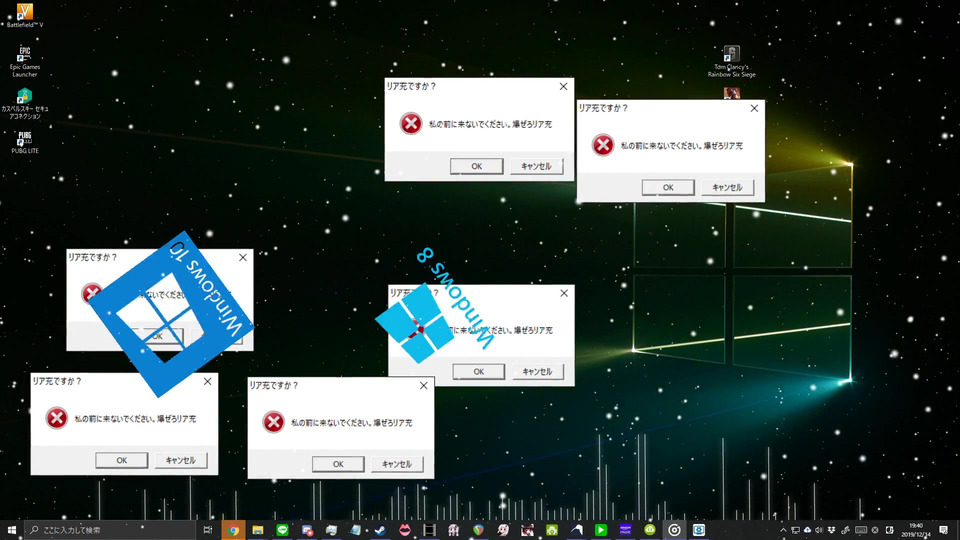Close the dialog beside Rainbow Six icon
Screen dimensions: 960x540
[x=754, y=108]
